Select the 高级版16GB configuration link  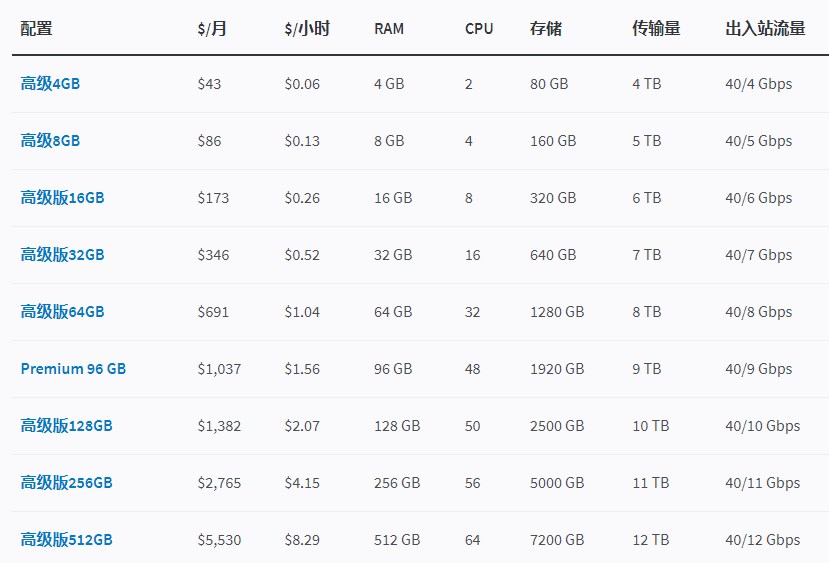[62, 198]
